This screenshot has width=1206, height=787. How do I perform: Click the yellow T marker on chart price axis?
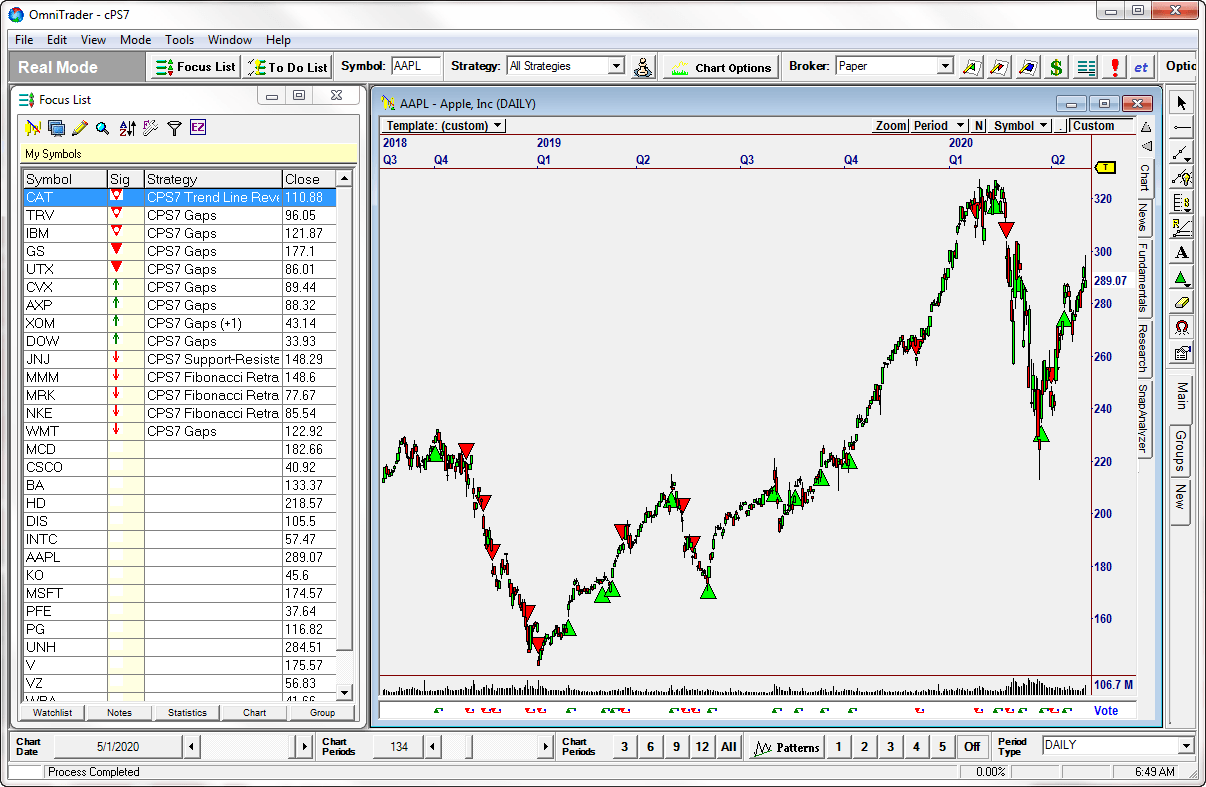point(1105,168)
